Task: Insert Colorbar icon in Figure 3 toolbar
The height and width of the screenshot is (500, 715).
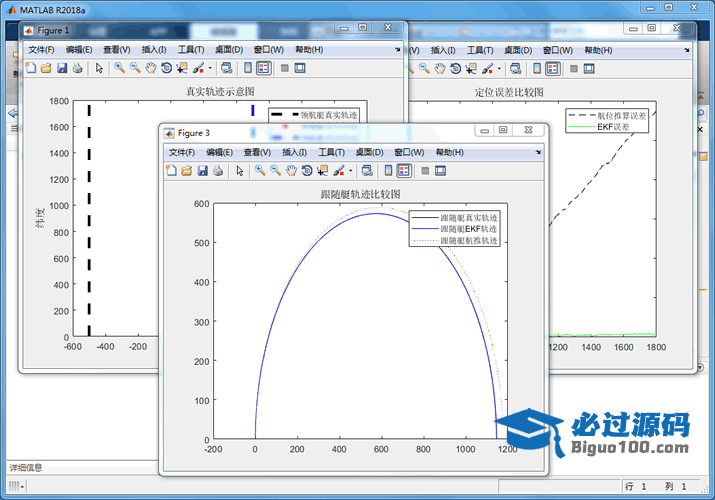Action: [x=389, y=171]
